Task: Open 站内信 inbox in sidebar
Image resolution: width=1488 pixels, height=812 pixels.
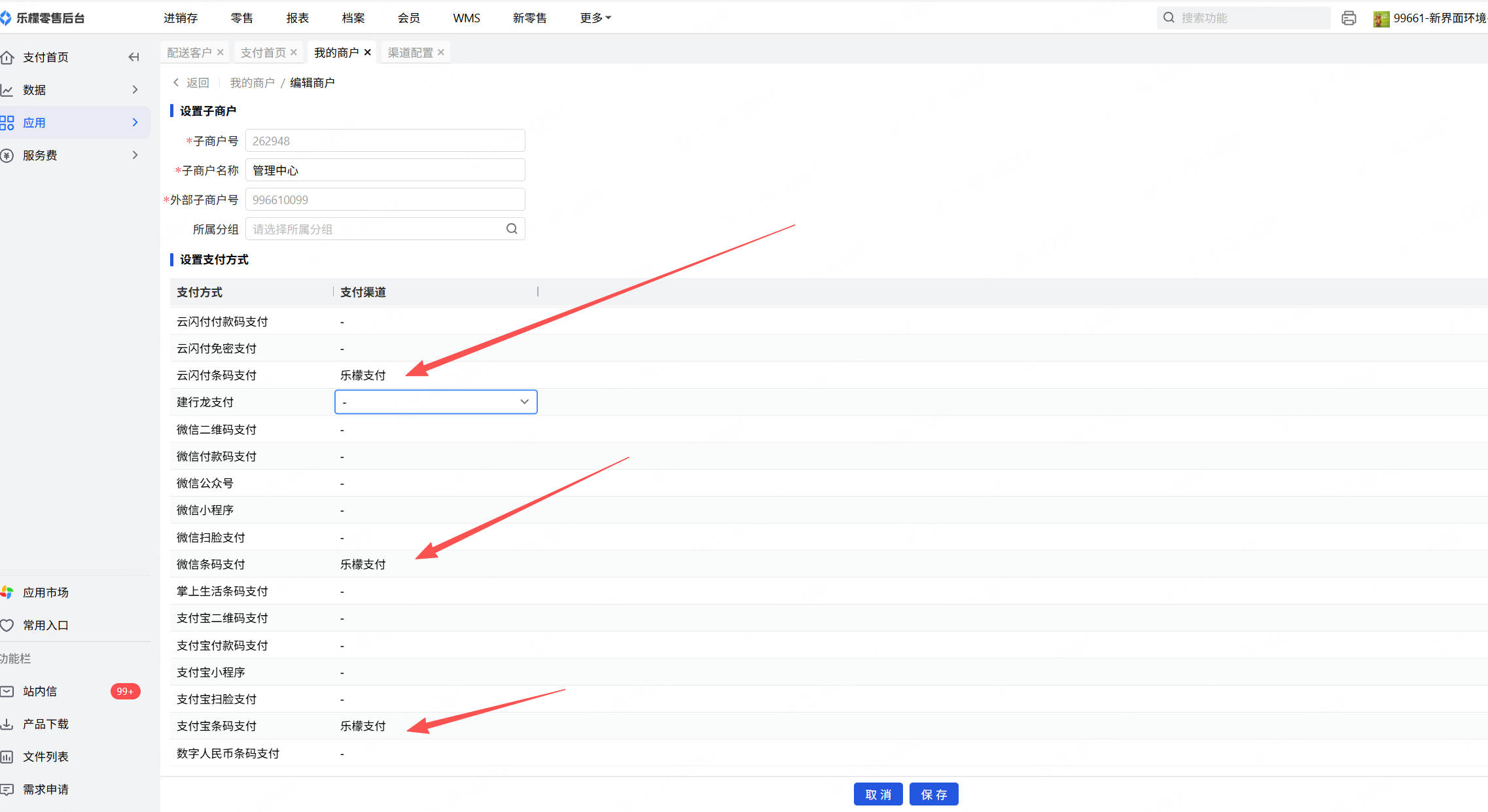Action: pos(40,692)
